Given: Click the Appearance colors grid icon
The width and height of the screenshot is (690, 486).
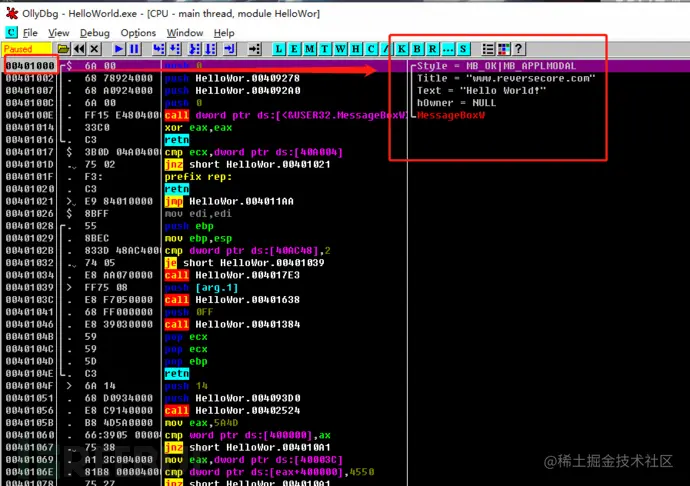Looking at the screenshot, I should 503,49.
